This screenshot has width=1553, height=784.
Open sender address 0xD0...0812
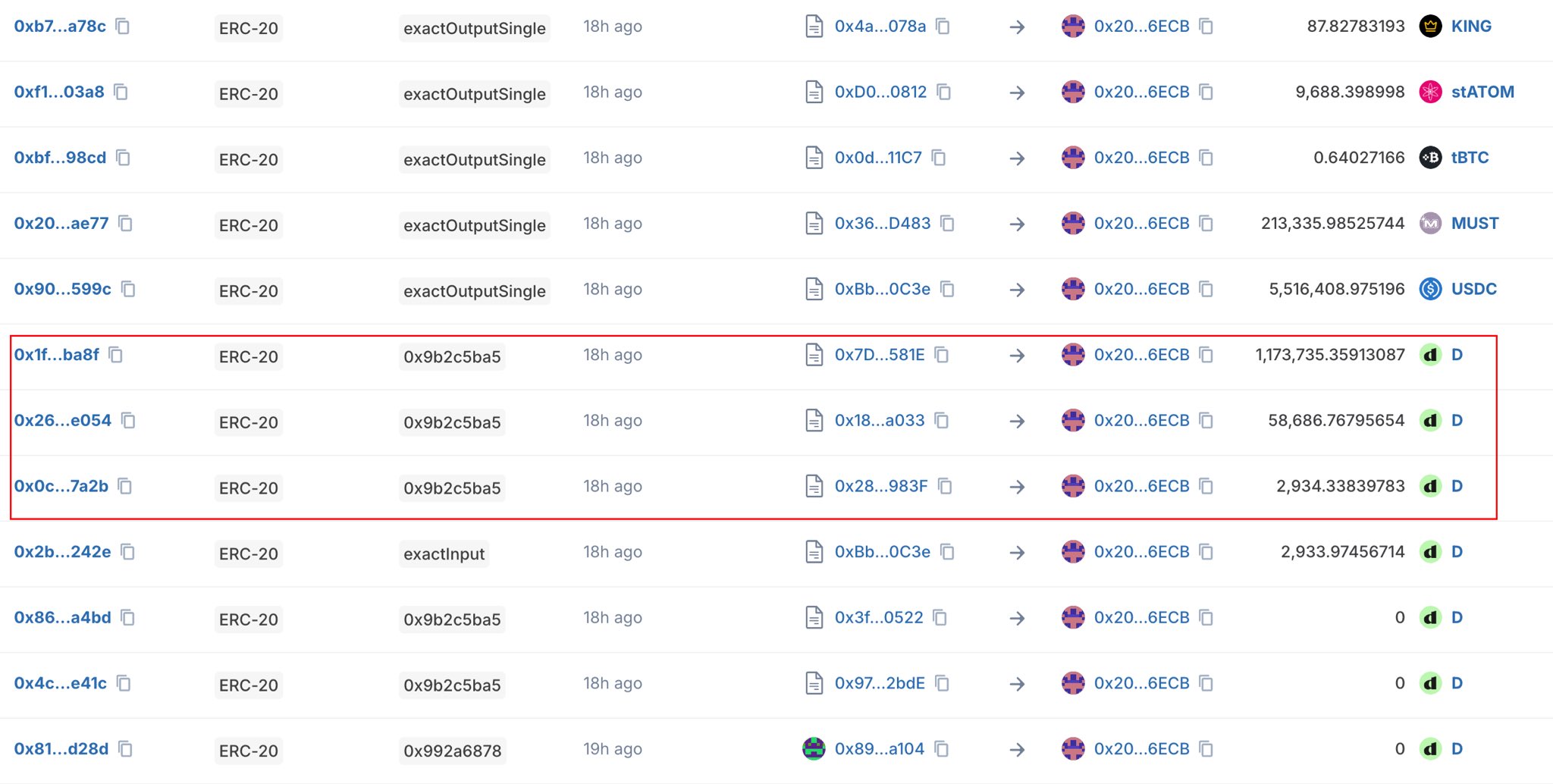pyautogui.click(x=880, y=93)
